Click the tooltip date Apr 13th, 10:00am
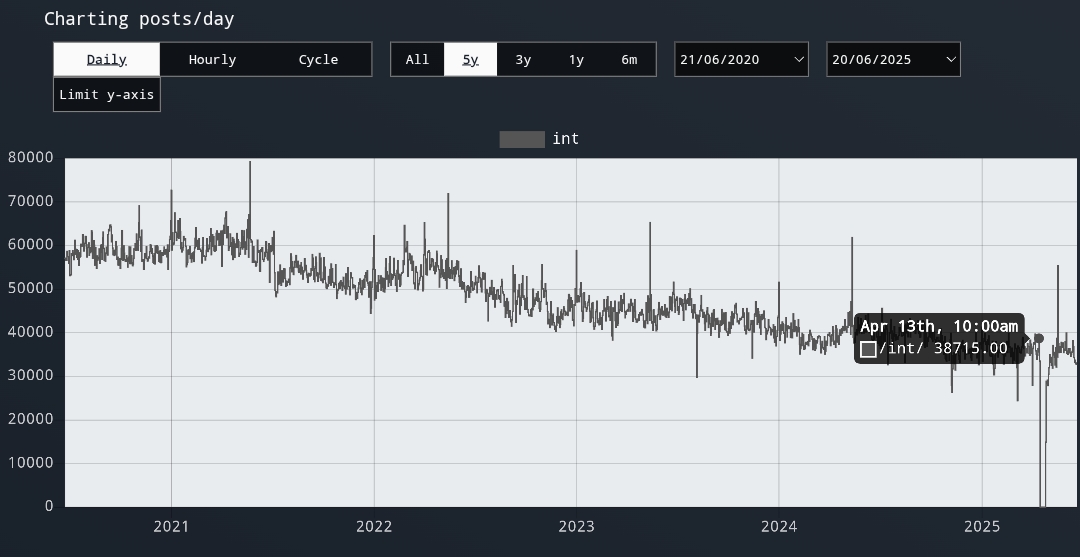Screen dimensions: 1080x557 tap(939, 326)
